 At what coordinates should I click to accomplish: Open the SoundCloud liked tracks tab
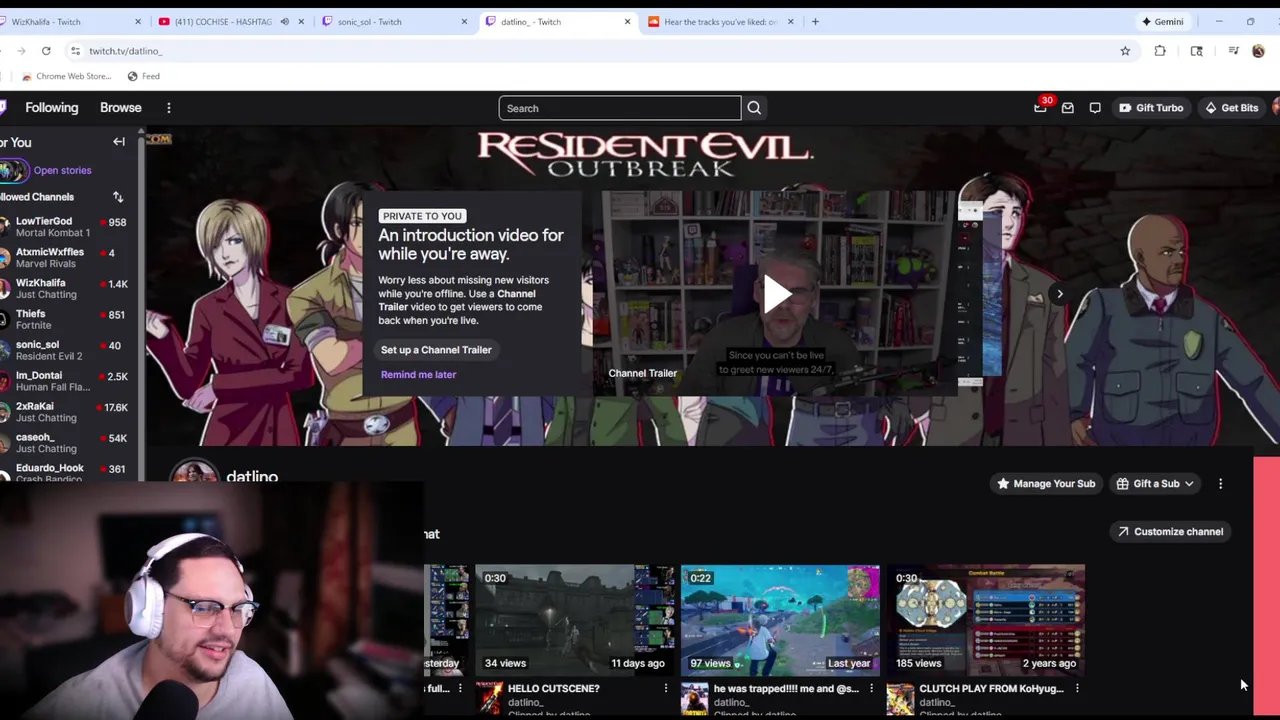click(x=718, y=21)
